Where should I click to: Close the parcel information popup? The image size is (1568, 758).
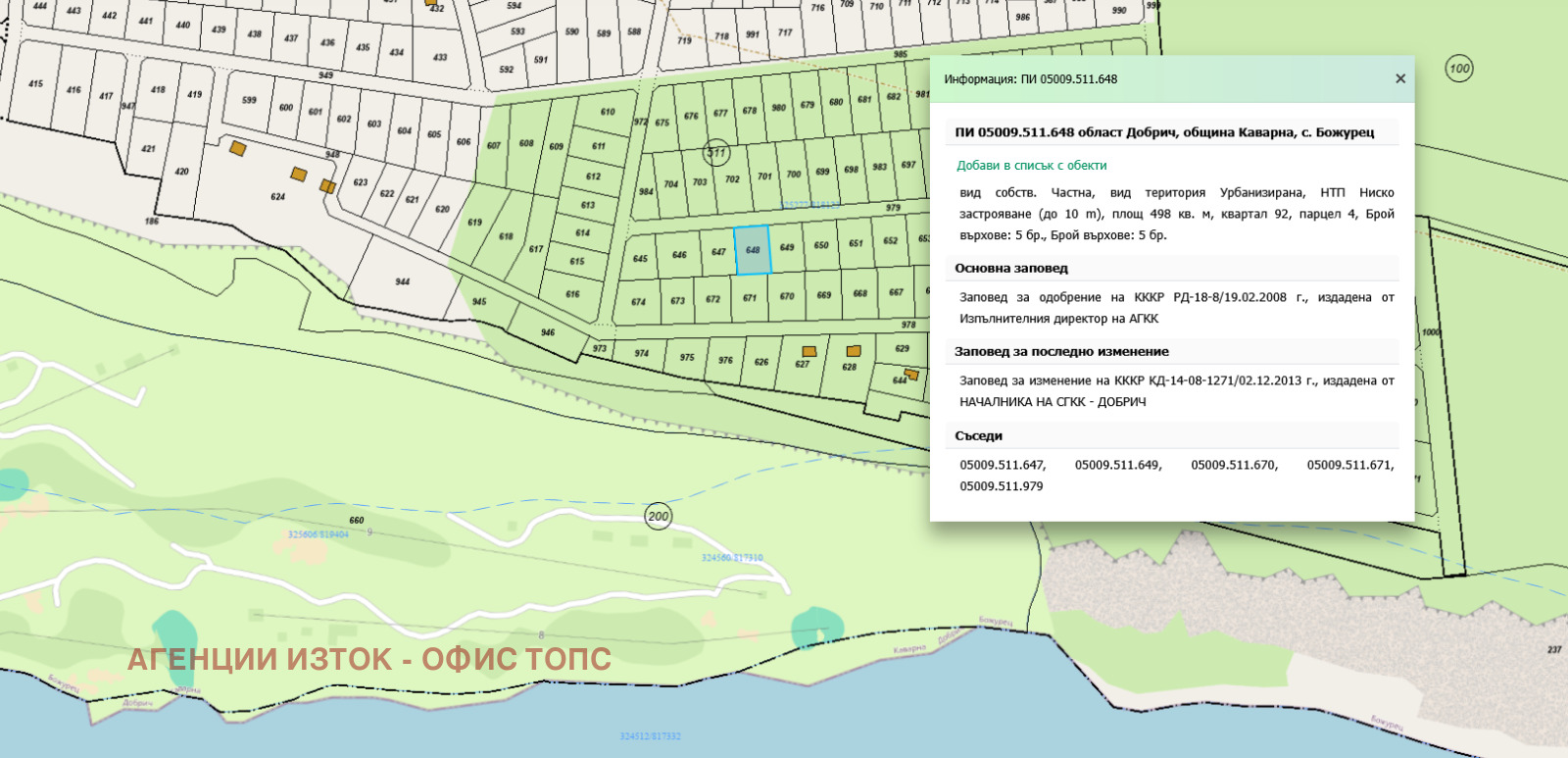pos(1400,78)
